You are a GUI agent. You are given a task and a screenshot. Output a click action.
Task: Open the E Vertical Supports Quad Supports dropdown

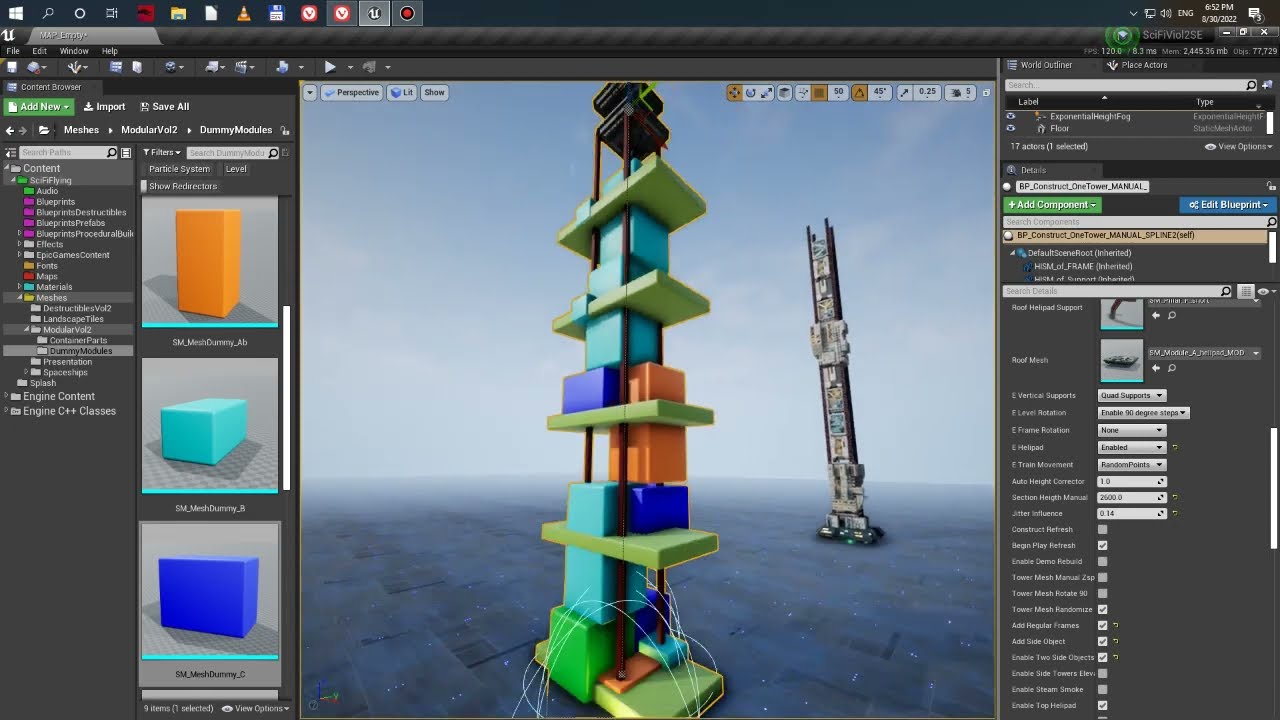(1132, 395)
